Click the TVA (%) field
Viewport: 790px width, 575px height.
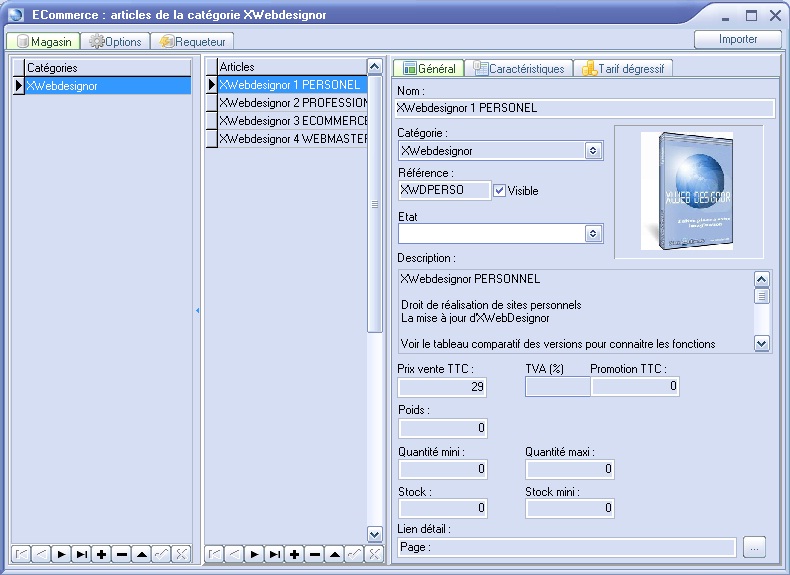[557, 387]
